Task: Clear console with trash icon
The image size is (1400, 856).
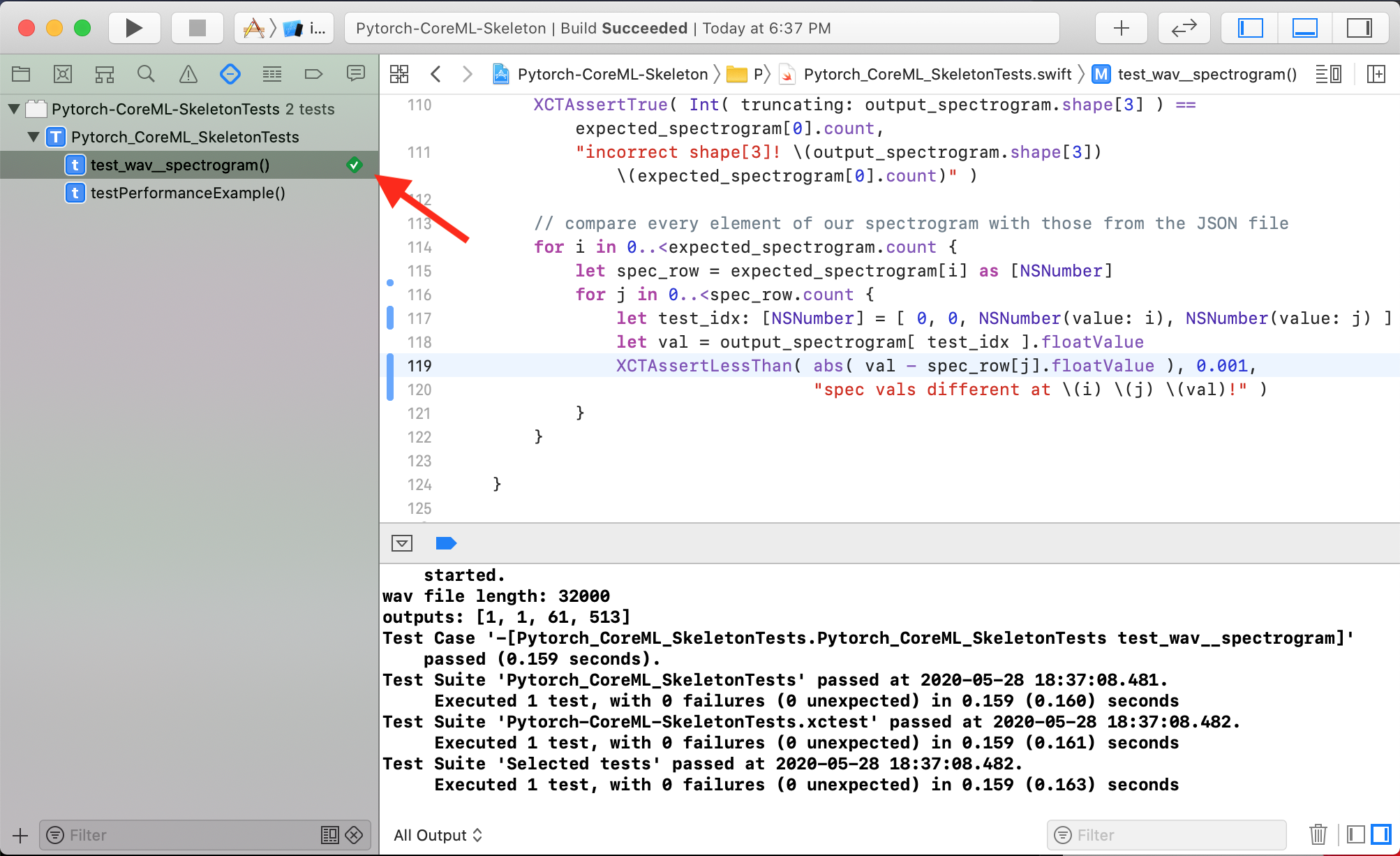Action: coord(1318,834)
